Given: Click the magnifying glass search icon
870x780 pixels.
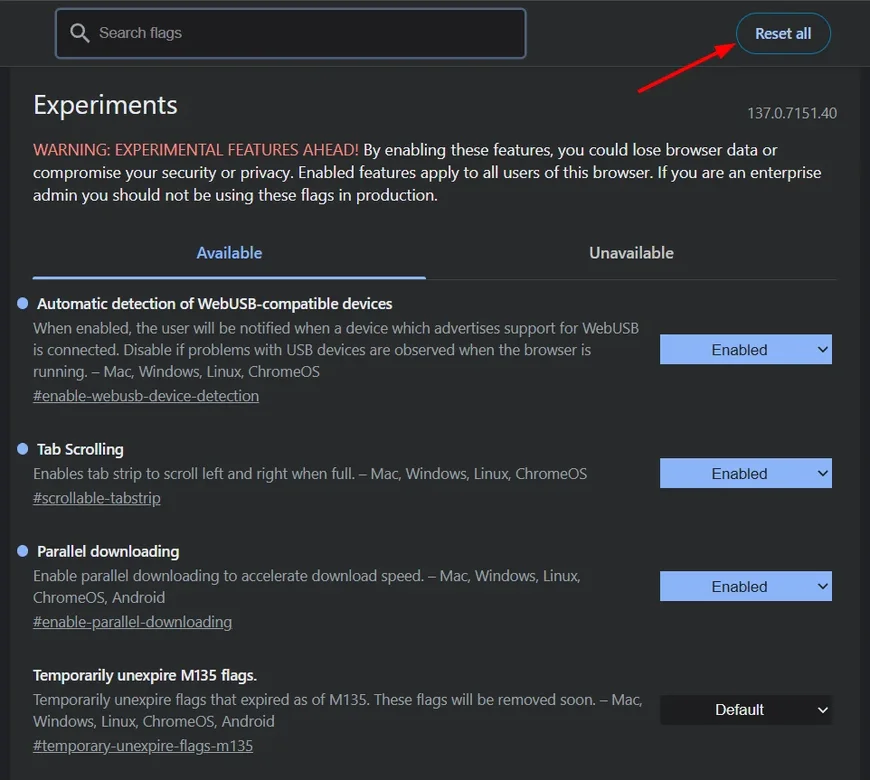Looking at the screenshot, I should pyautogui.click(x=80, y=34).
